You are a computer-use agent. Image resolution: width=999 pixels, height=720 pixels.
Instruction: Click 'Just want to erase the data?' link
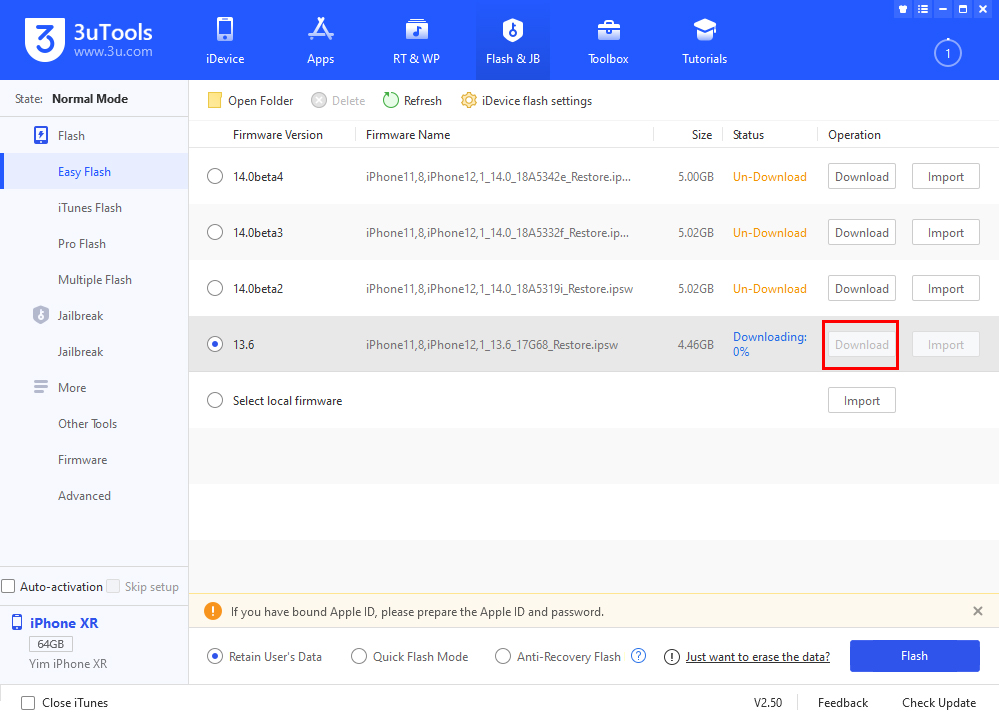757,657
